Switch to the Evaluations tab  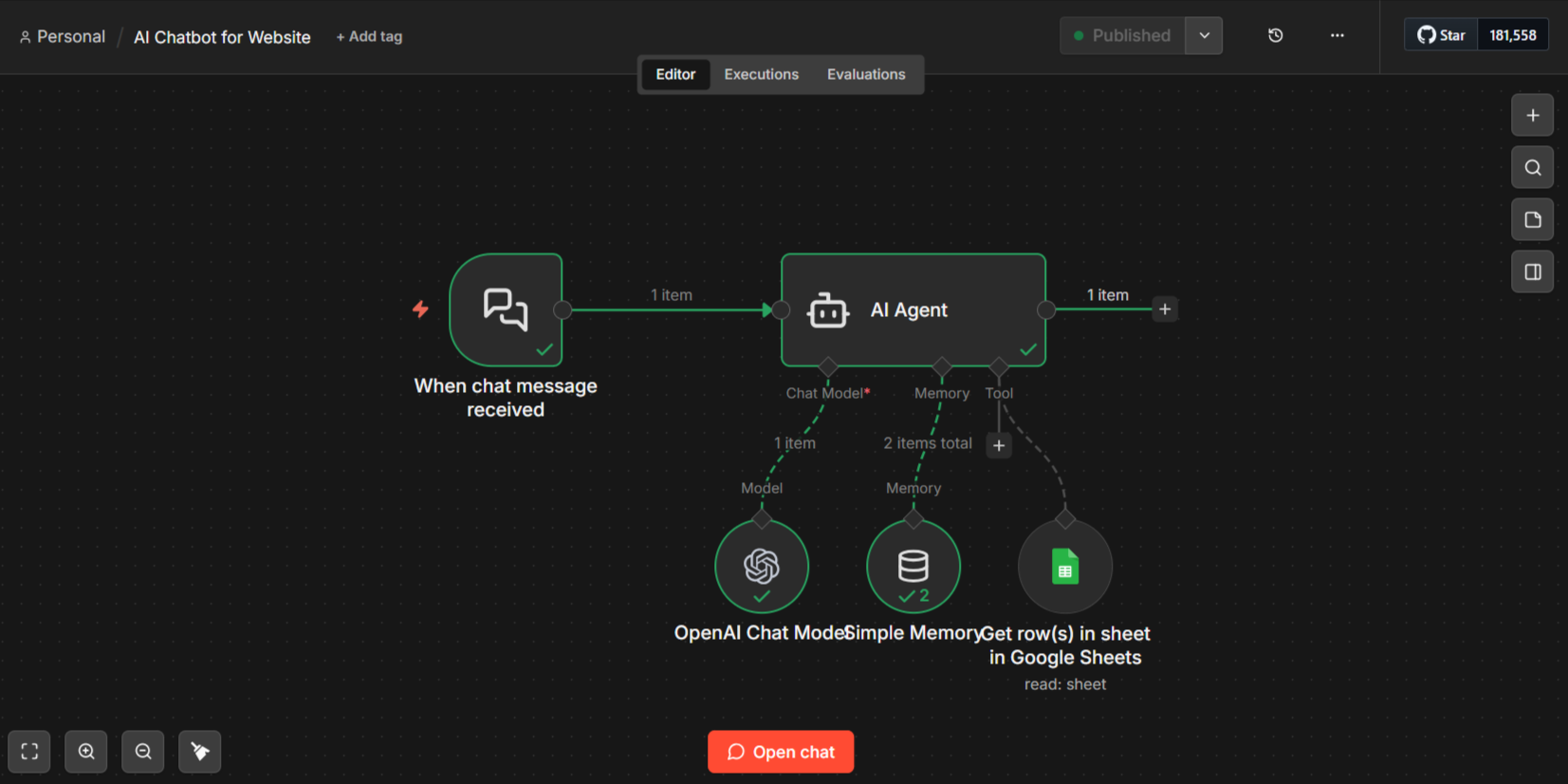[865, 74]
